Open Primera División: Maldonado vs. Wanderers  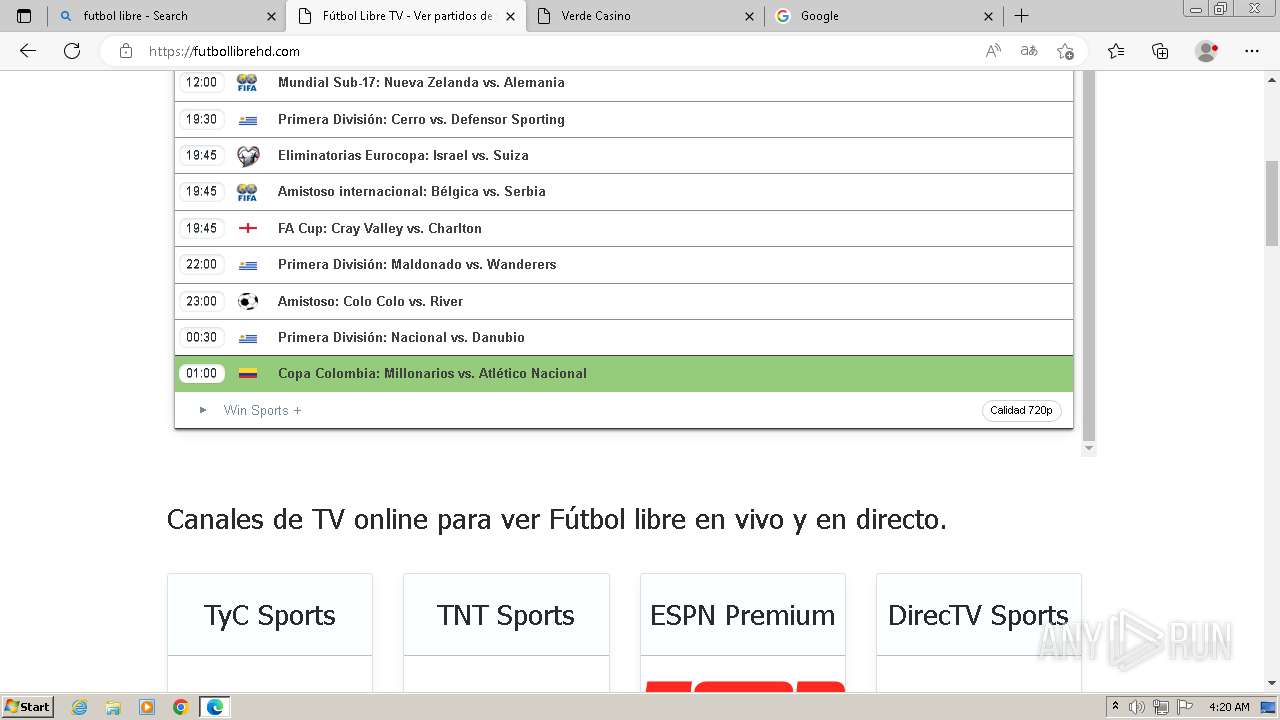(624, 264)
